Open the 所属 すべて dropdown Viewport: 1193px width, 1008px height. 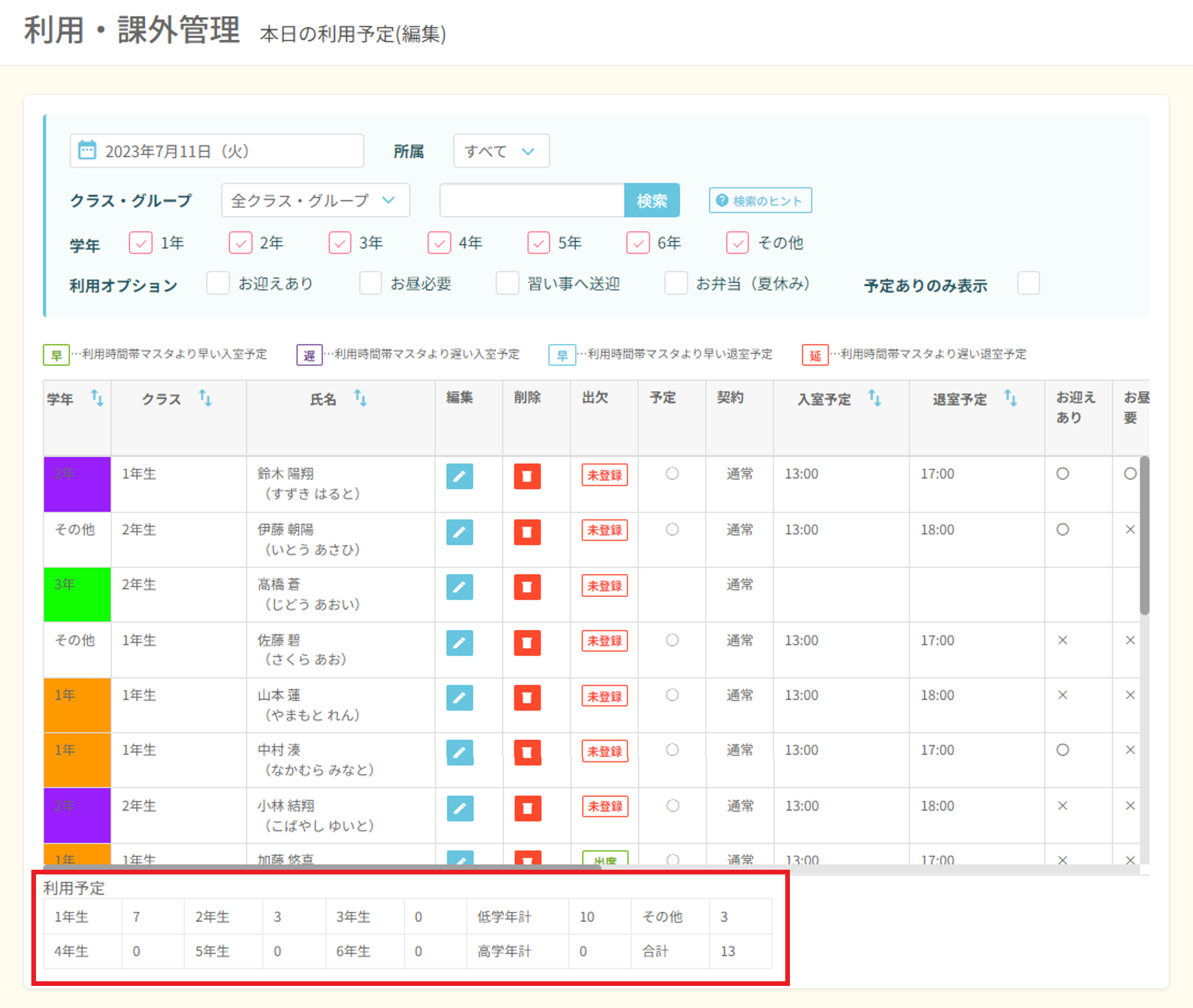click(501, 151)
